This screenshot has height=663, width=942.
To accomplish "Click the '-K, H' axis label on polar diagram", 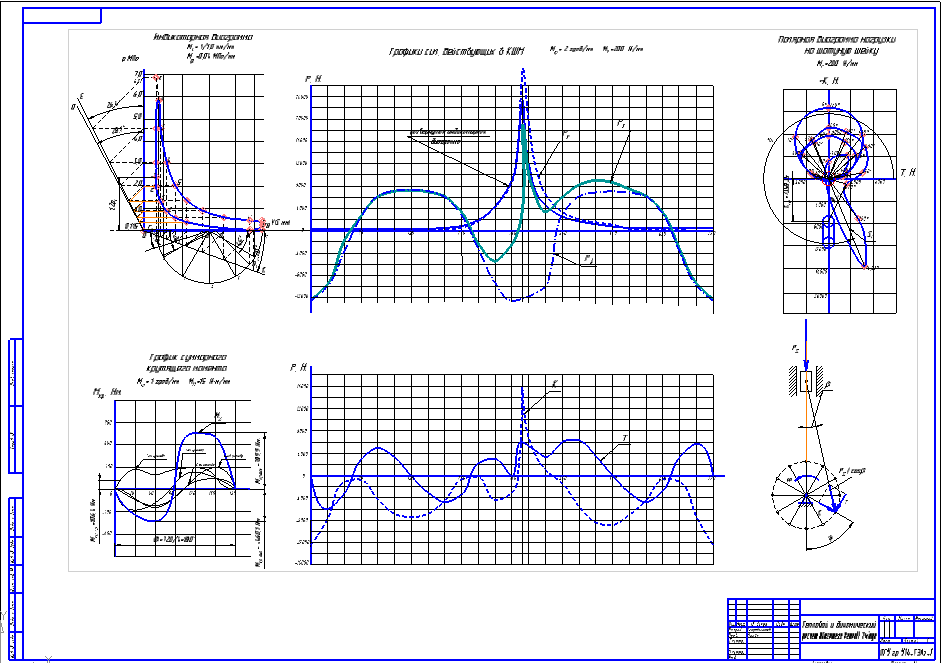I will coord(829,81).
